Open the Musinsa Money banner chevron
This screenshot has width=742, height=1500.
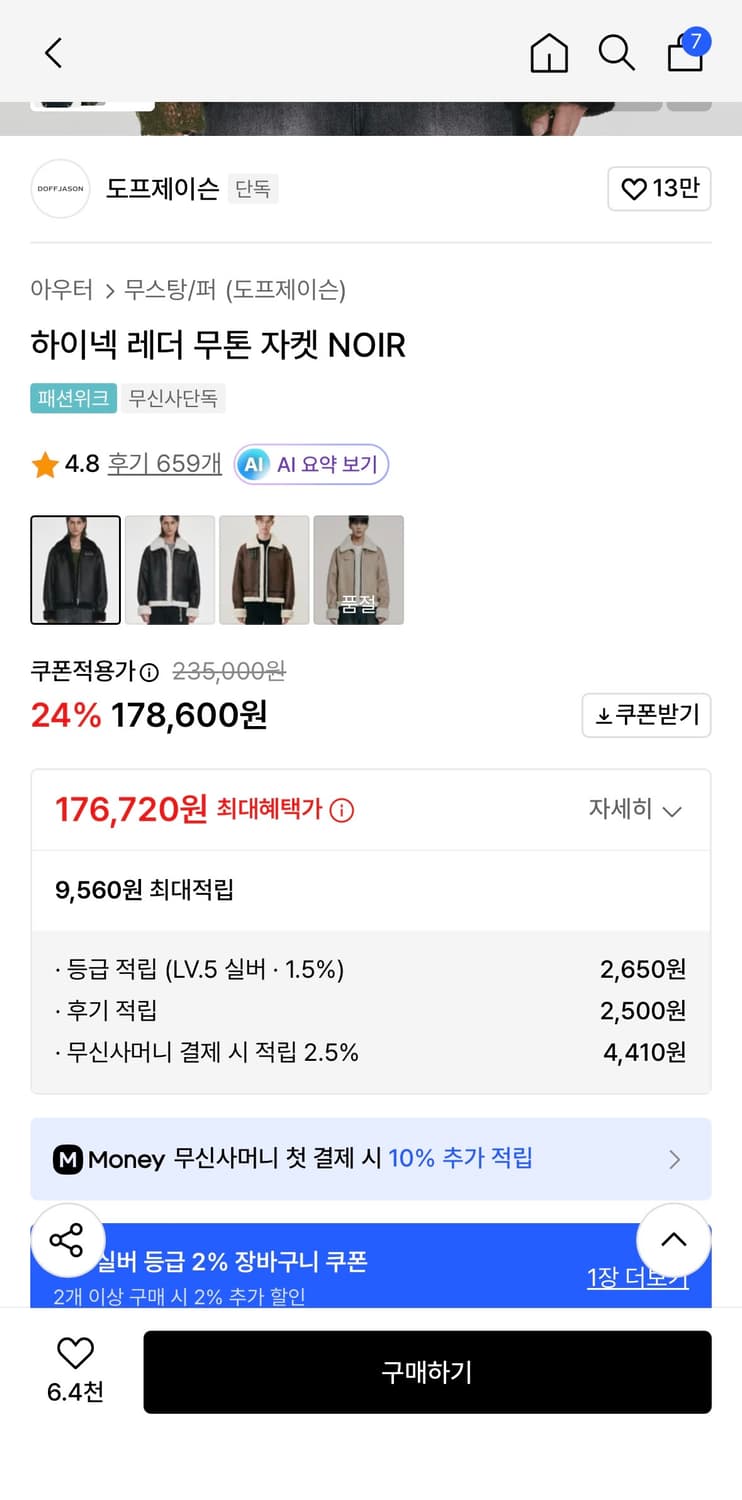[x=674, y=1158]
